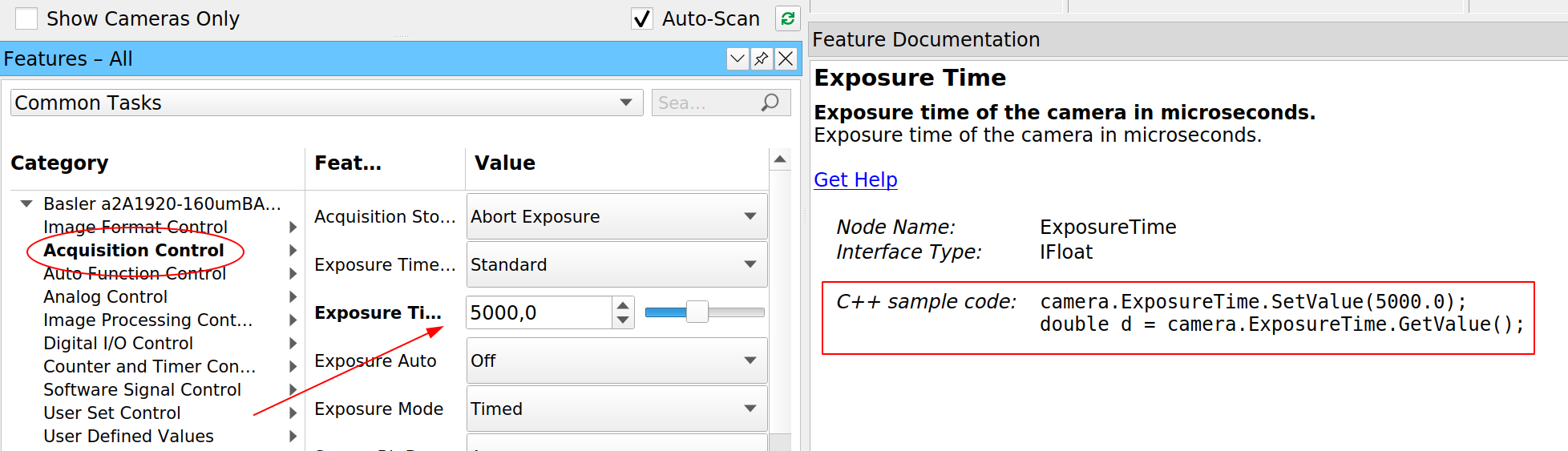Select Analog Control category
Viewport: 1568px width, 451px height.
(x=105, y=296)
